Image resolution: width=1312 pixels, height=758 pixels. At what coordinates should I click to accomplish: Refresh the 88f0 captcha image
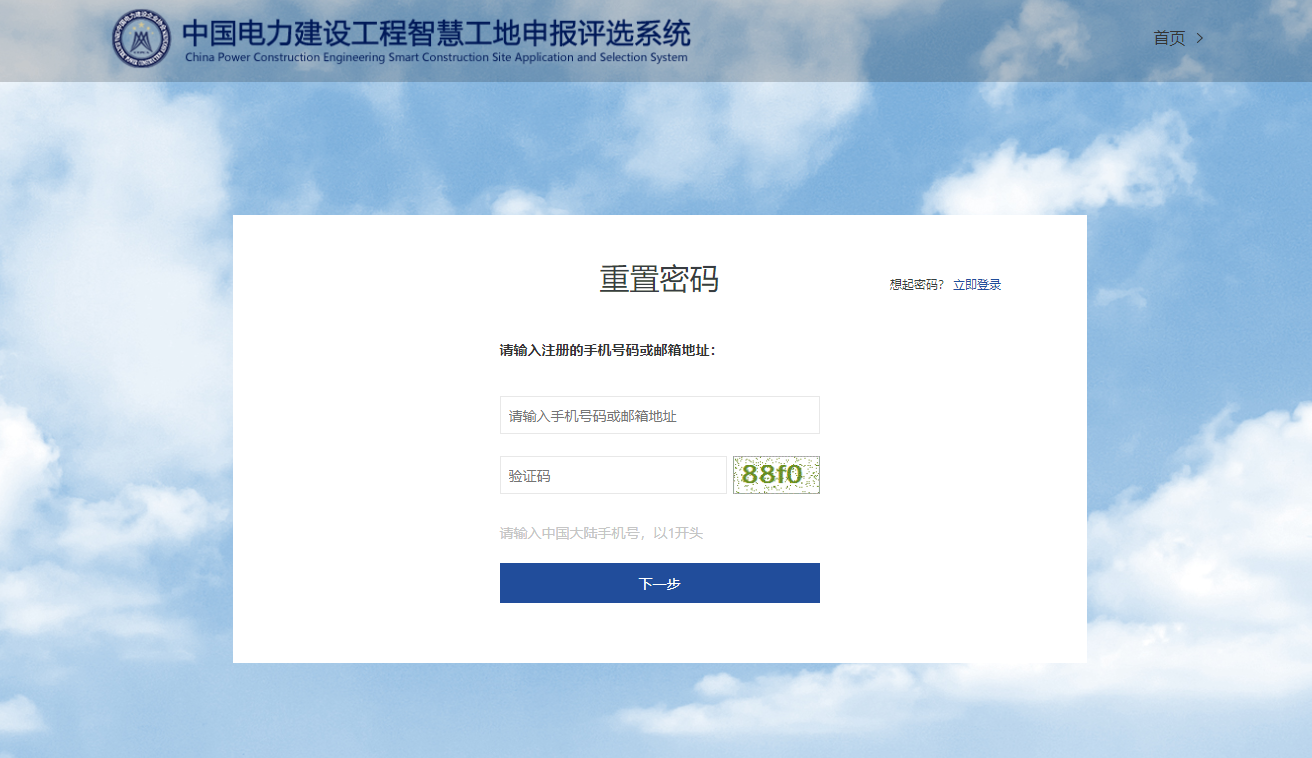776,475
